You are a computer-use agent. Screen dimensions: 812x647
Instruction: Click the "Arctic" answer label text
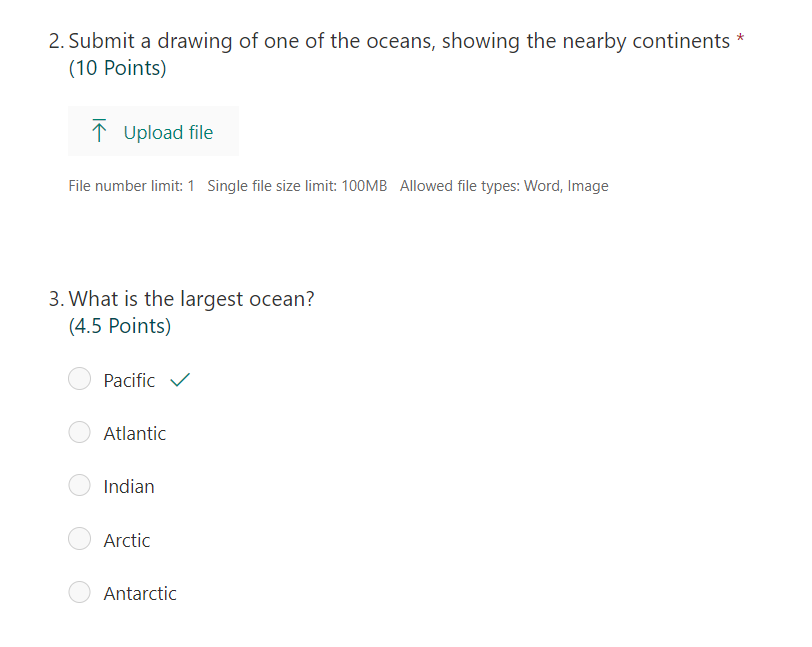pyautogui.click(x=127, y=540)
